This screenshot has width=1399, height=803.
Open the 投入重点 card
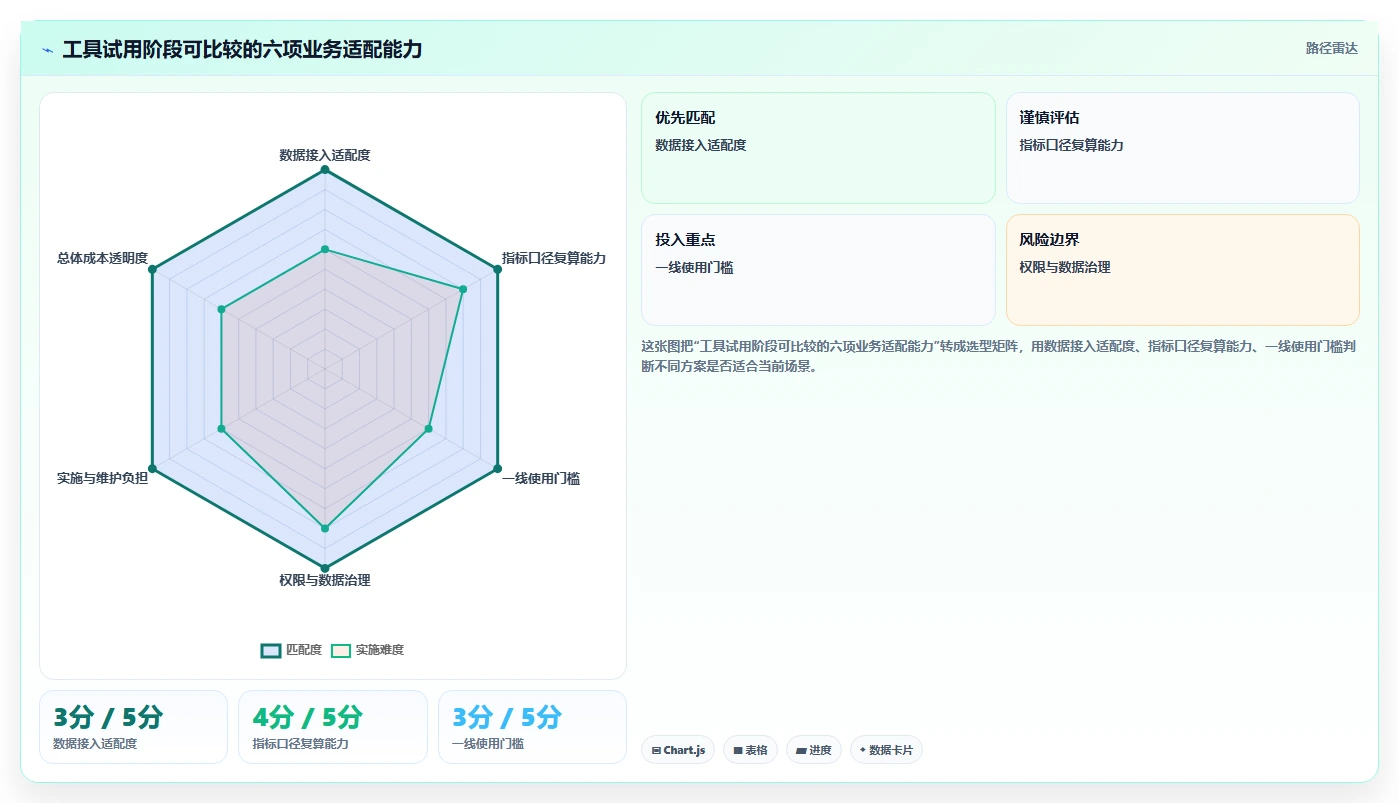(818, 270)
